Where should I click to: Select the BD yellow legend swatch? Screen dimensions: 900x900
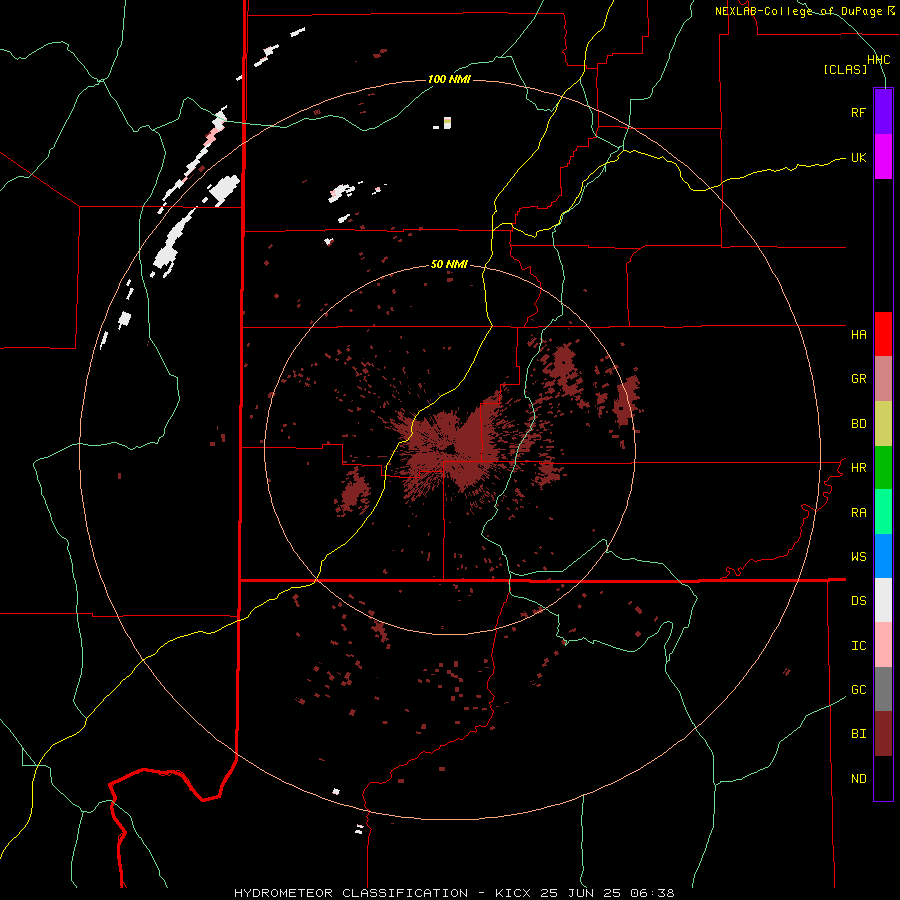(x=883, y=424)
